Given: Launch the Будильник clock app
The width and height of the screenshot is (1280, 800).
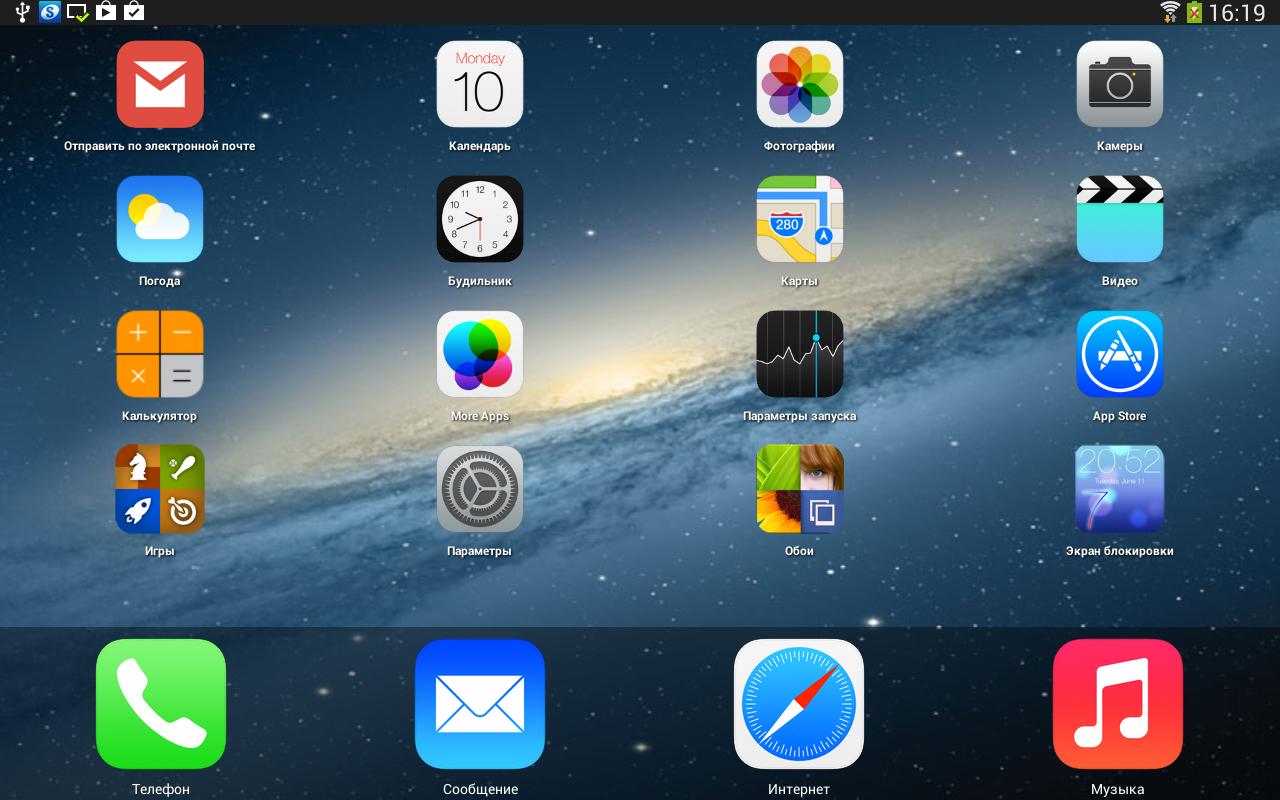Looking at the screenshot, I should pos(480,219).
